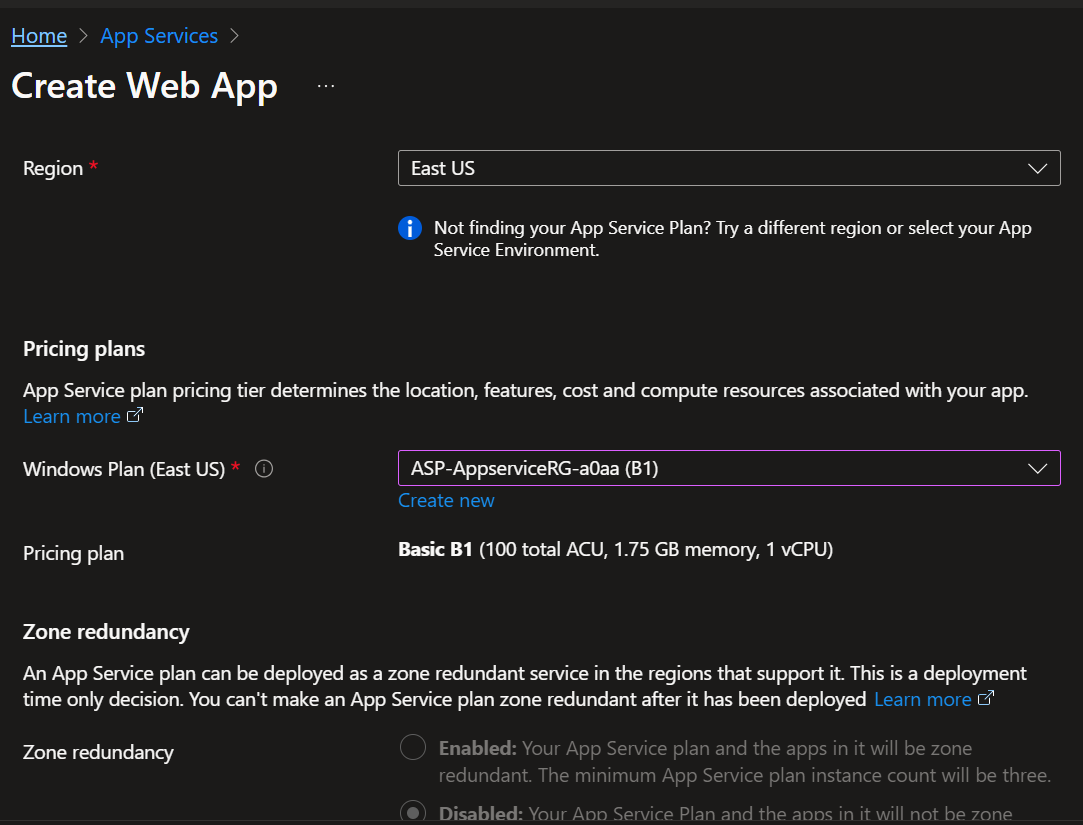
Task: Click the 'Not finding your App Service Plan?' message
Action: click(x=733, y=239)
